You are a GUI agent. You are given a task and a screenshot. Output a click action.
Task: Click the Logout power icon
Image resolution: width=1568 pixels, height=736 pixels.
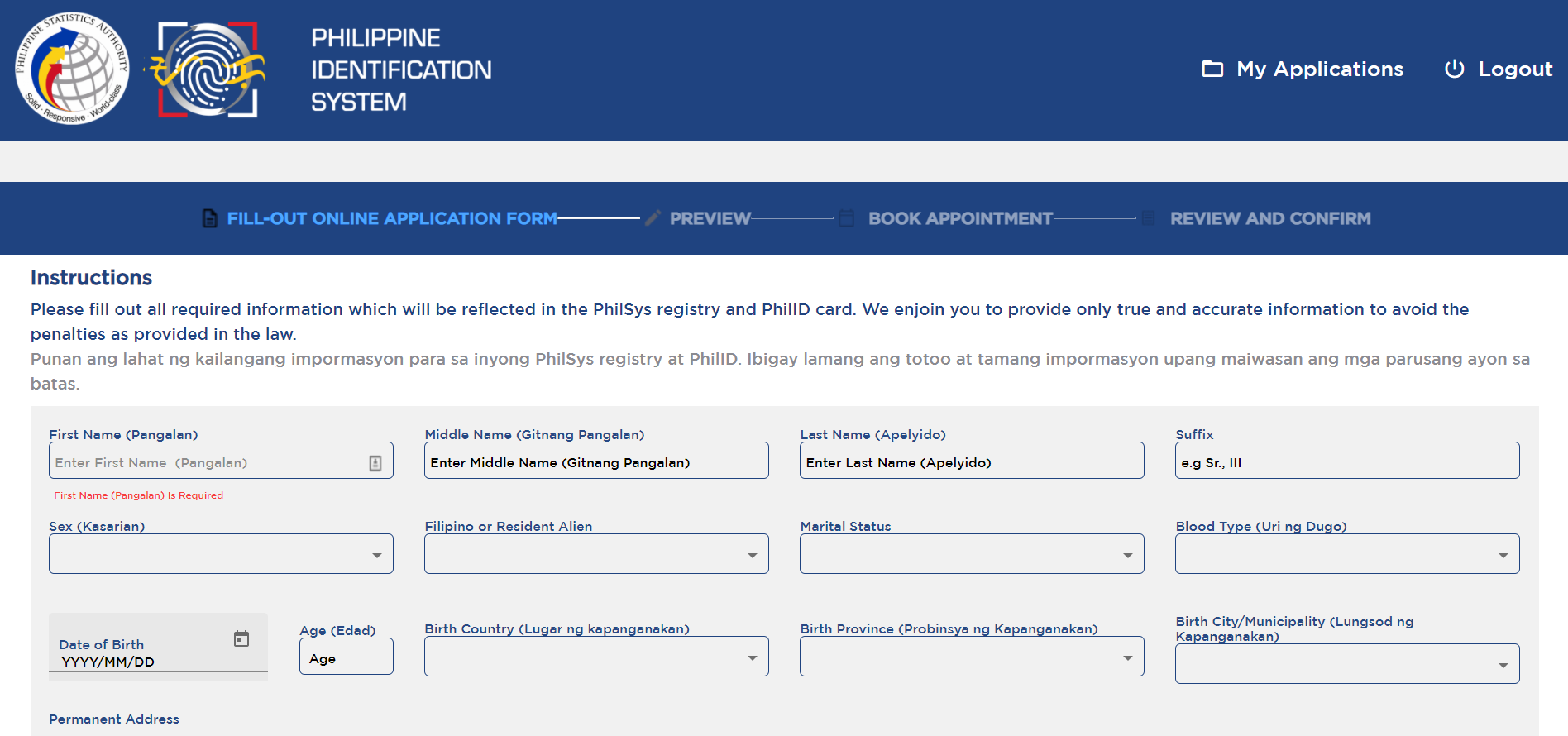(x=1454, y=69)
